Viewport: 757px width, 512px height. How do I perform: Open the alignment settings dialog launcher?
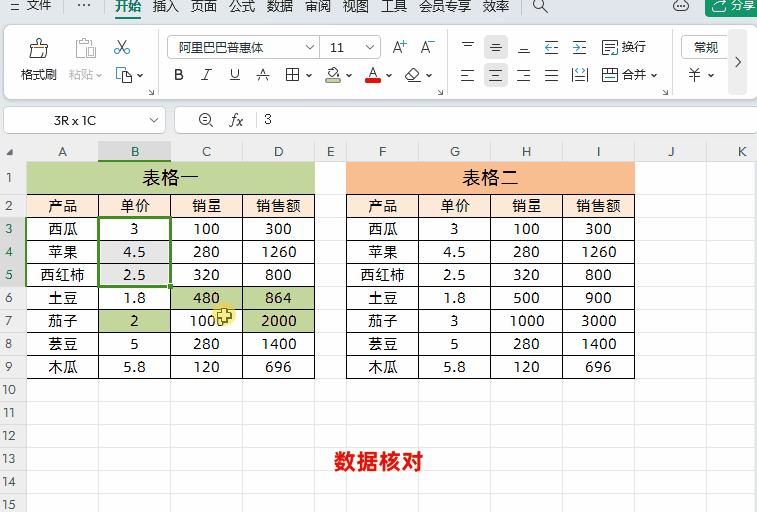[x=665, y=92]
